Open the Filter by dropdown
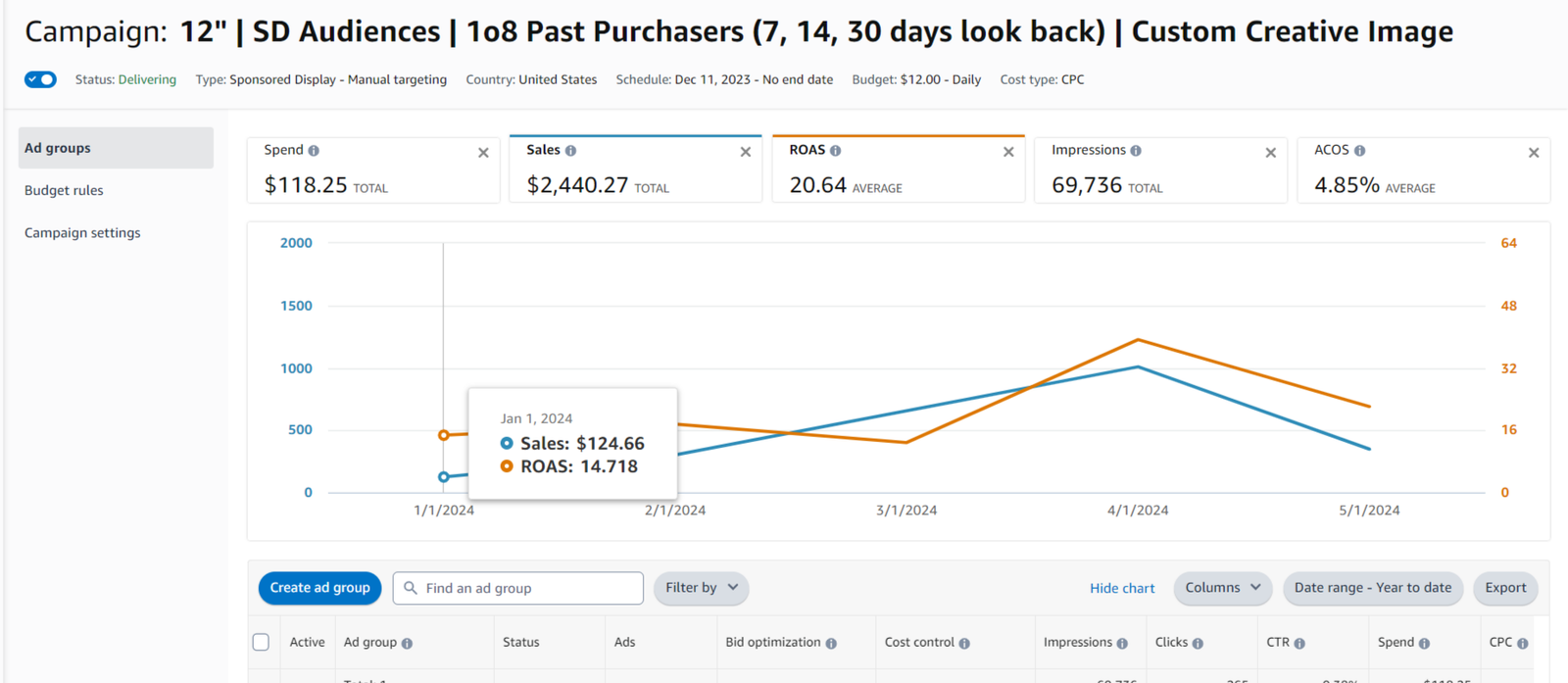 (701, 588)
